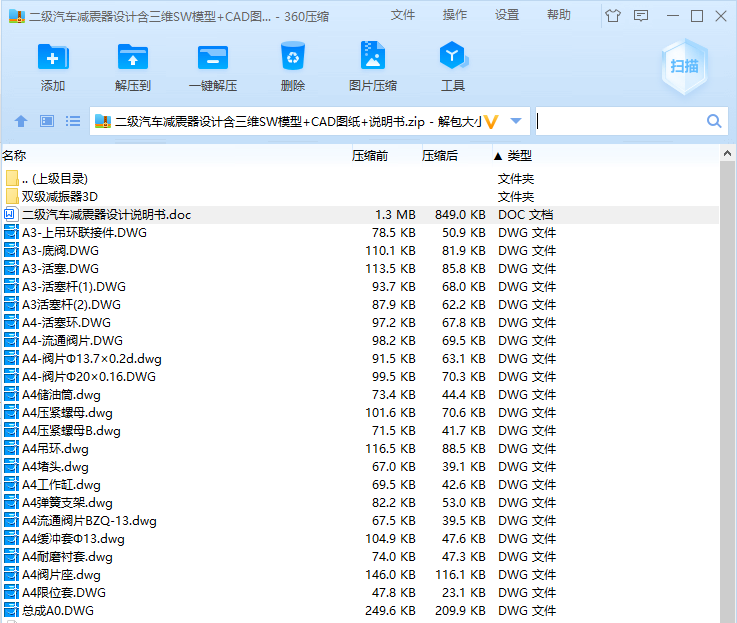The width and height of the screenshot is (737, 623).
Task: Select A3活塞杆(2).DWG file
Action: pos(361,305)
